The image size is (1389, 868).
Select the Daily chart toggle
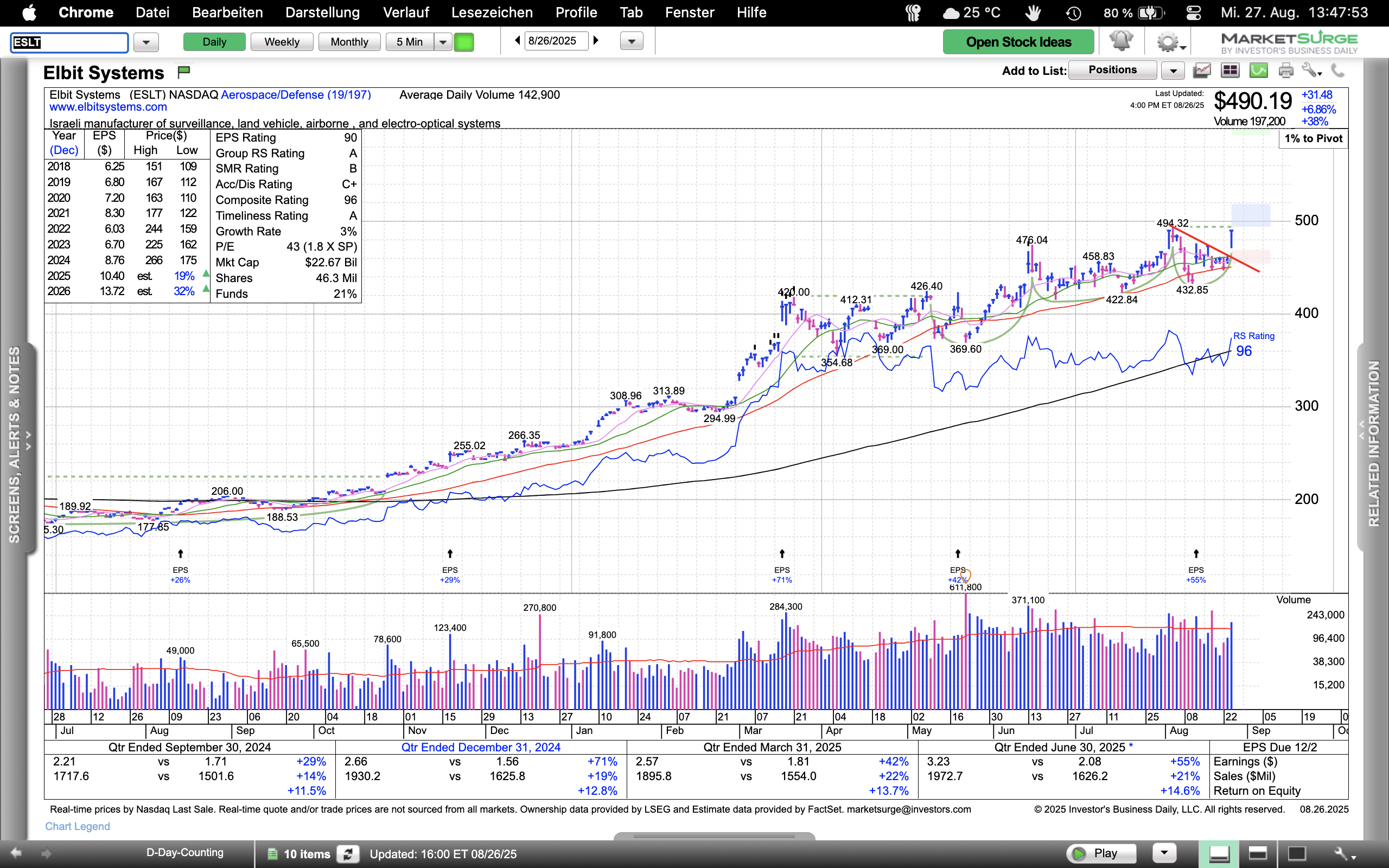click(x=214, y=42)
